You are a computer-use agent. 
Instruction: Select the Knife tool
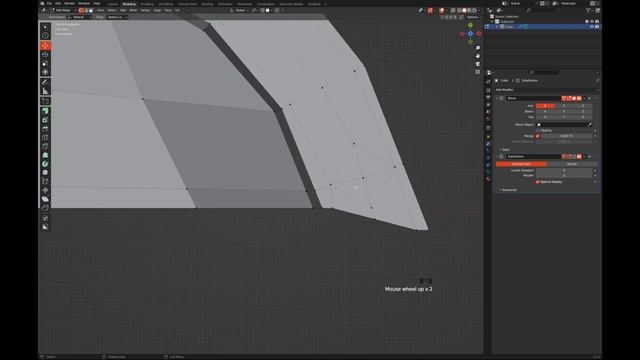pos(45,146)
